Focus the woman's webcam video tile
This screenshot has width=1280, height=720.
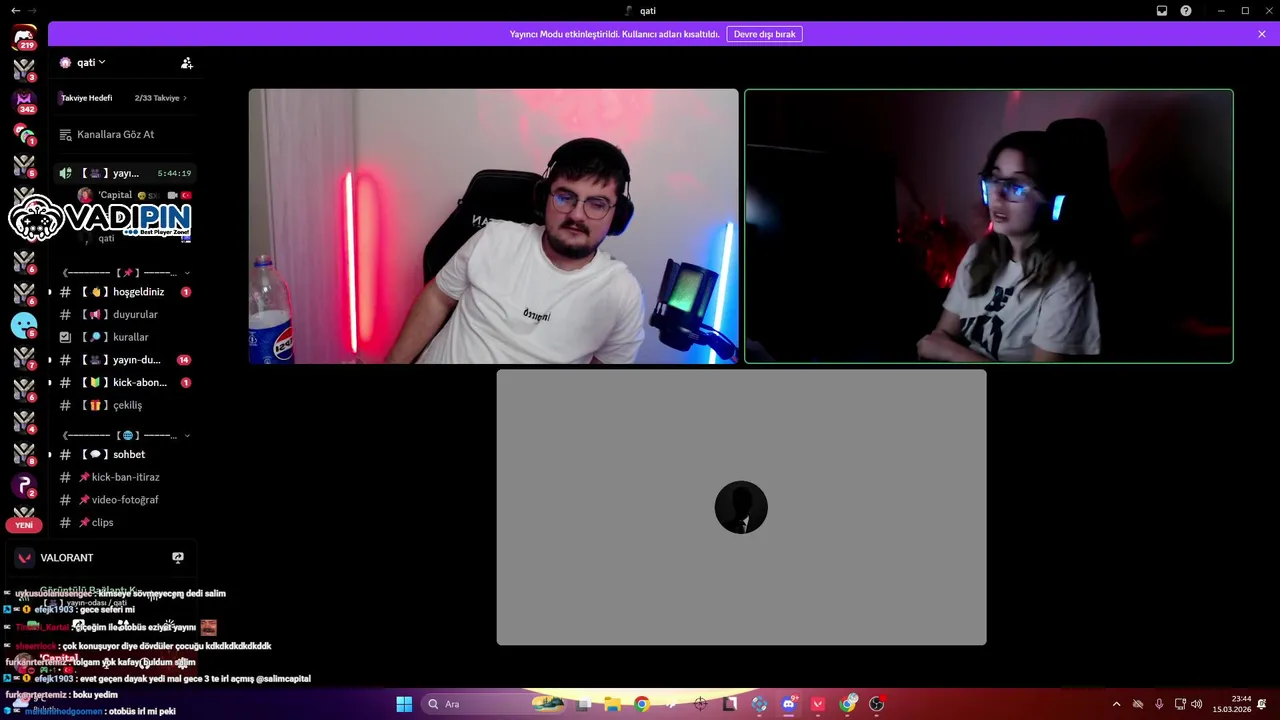point(989,226)
